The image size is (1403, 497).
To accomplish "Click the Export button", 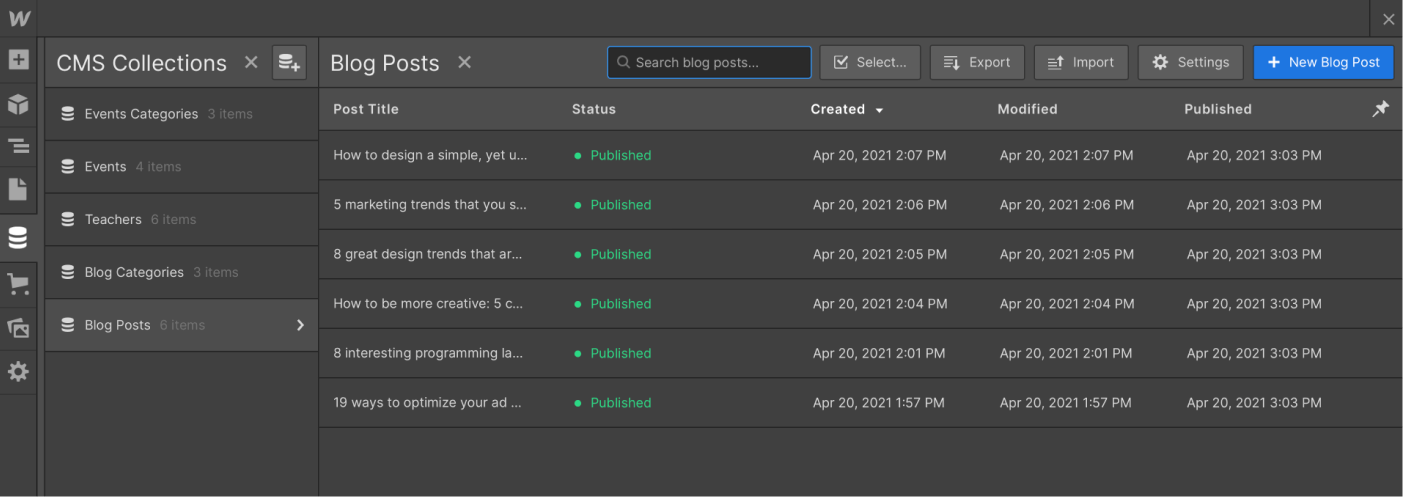I will click(x=977, y=62).
